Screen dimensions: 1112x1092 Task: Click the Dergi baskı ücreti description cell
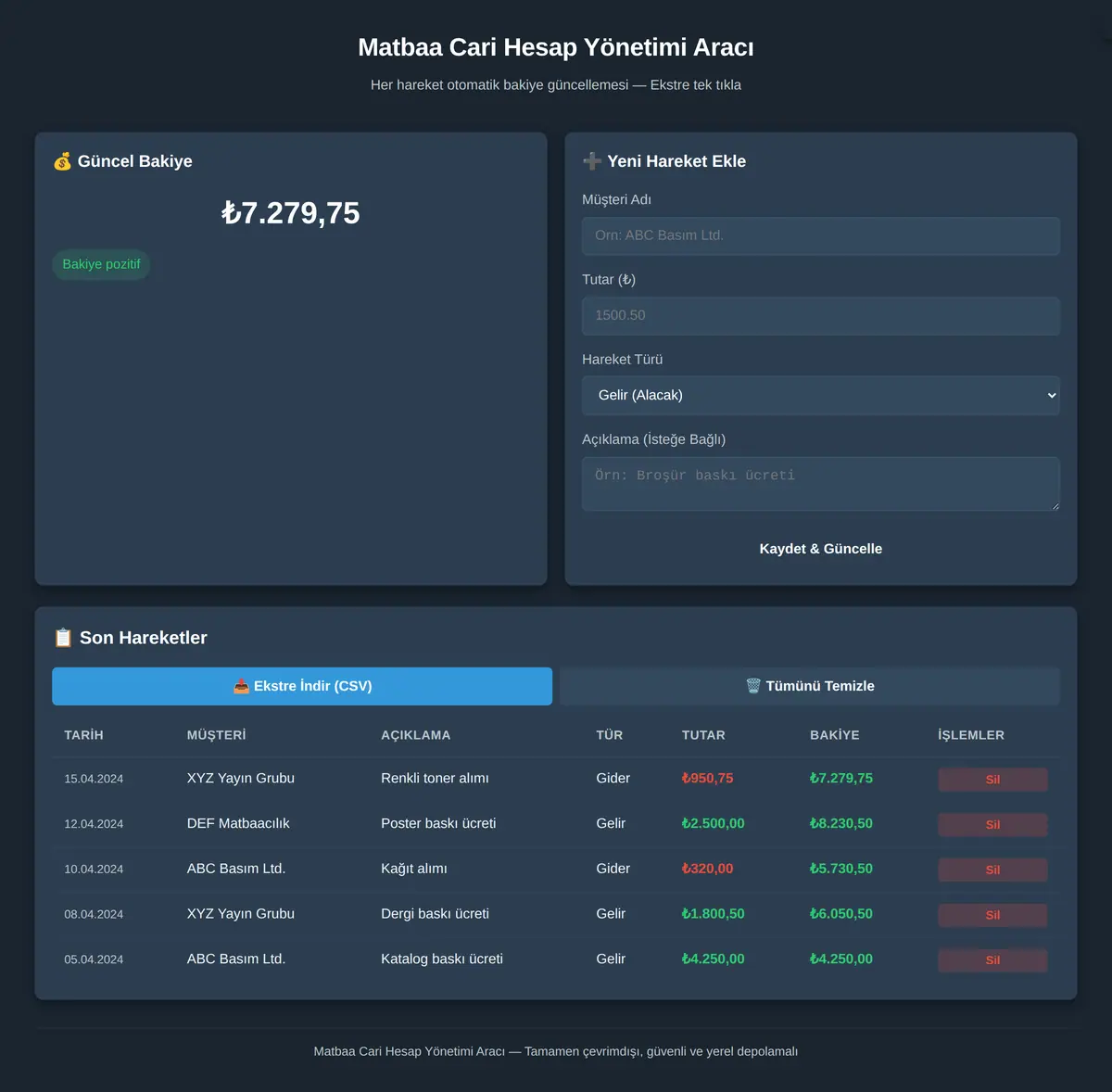pos(435,914)
